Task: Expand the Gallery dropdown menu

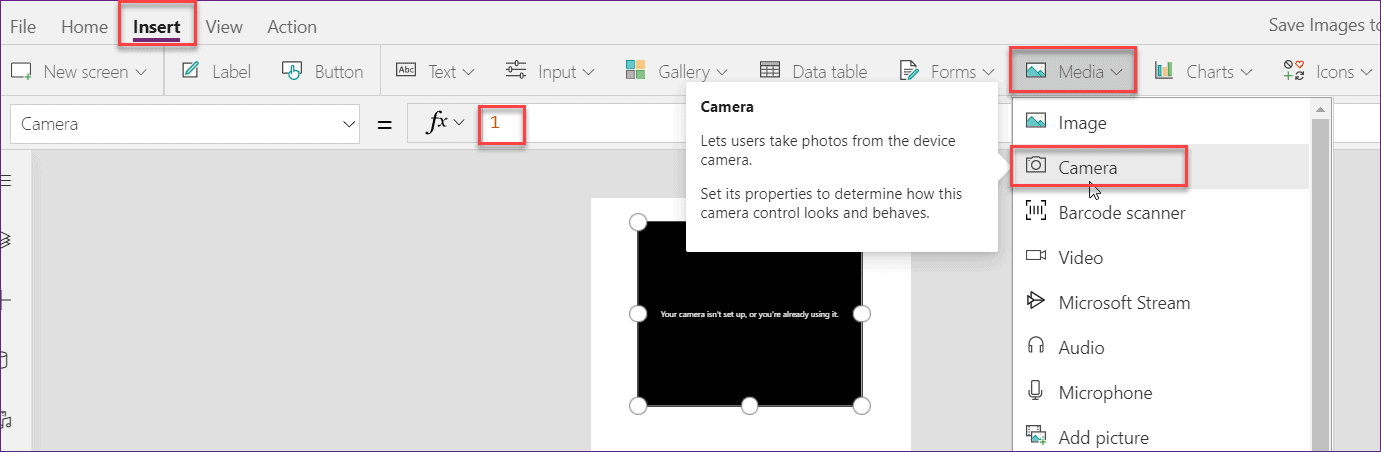Action: click(677, 71)
